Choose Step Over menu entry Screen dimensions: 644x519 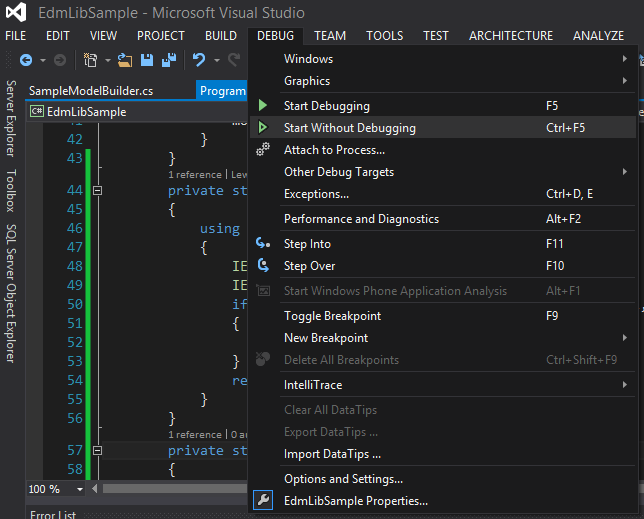[x=443, y=266]
